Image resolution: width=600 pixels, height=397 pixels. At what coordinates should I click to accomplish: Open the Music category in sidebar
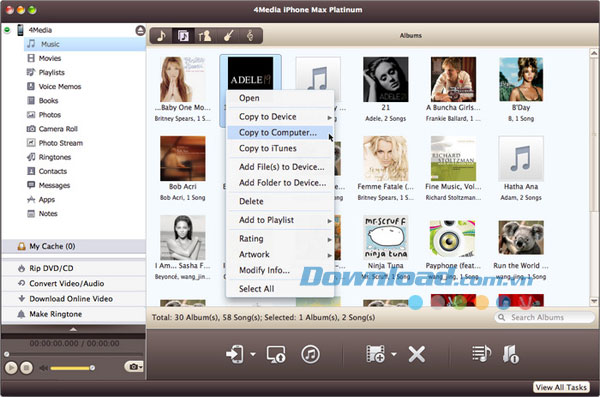(85, 44)
